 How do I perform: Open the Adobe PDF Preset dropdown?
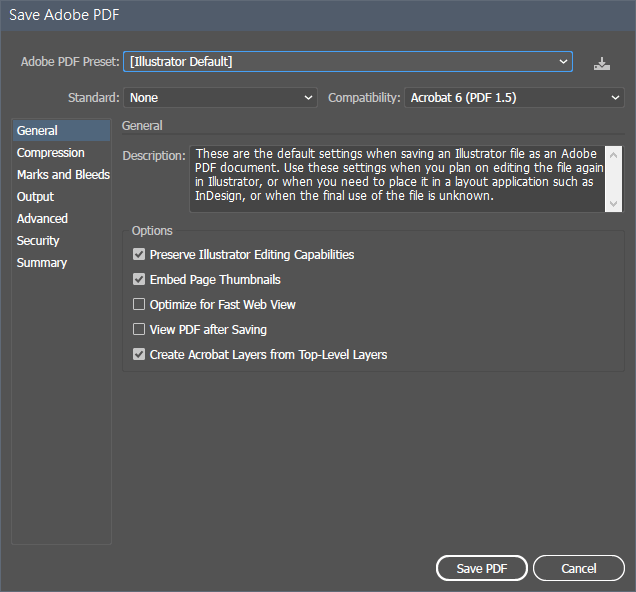[x=348, y=62]
